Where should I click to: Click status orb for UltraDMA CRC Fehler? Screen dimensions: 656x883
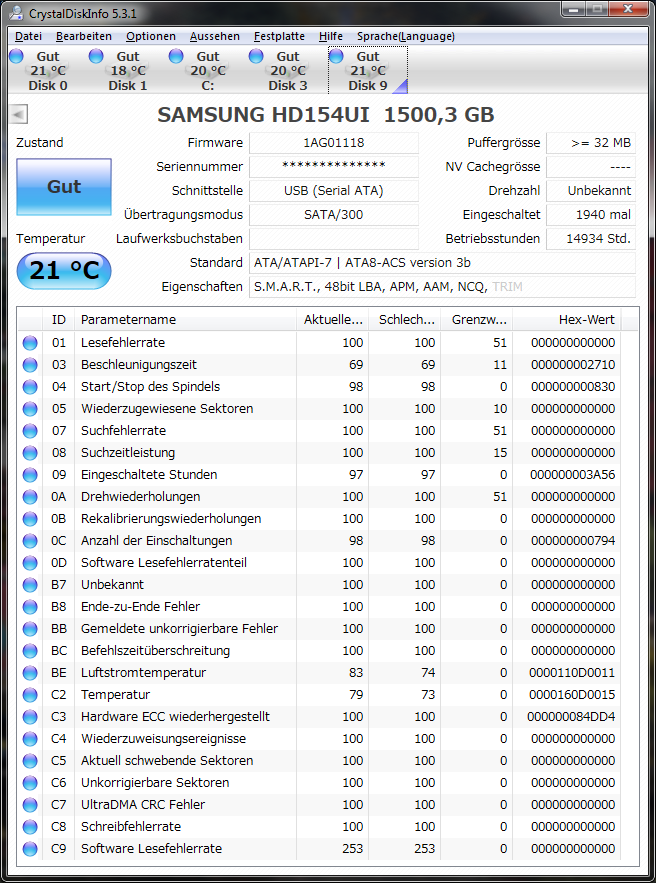point(30,804)
